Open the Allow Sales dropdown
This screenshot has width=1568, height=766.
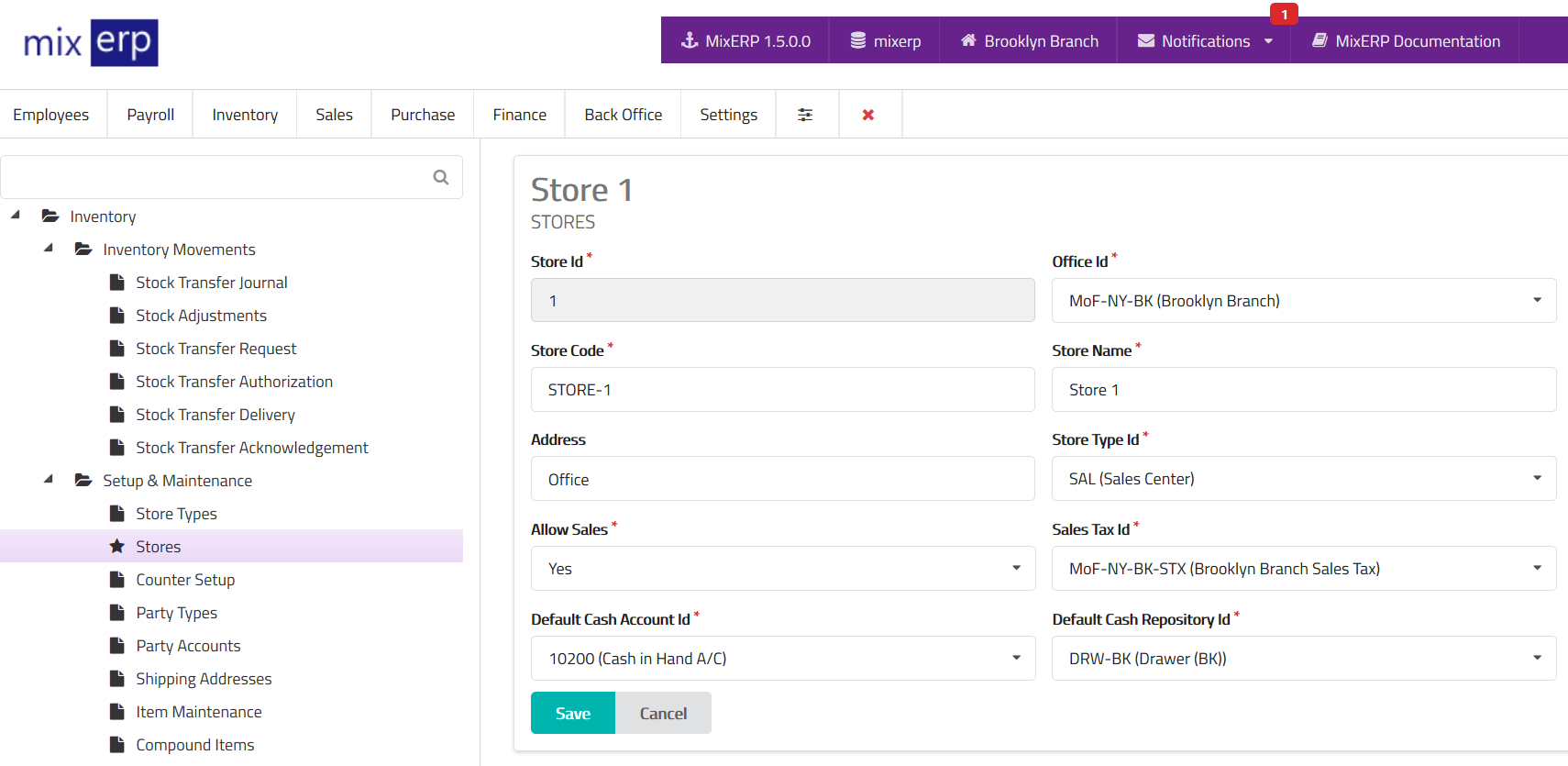782,569
